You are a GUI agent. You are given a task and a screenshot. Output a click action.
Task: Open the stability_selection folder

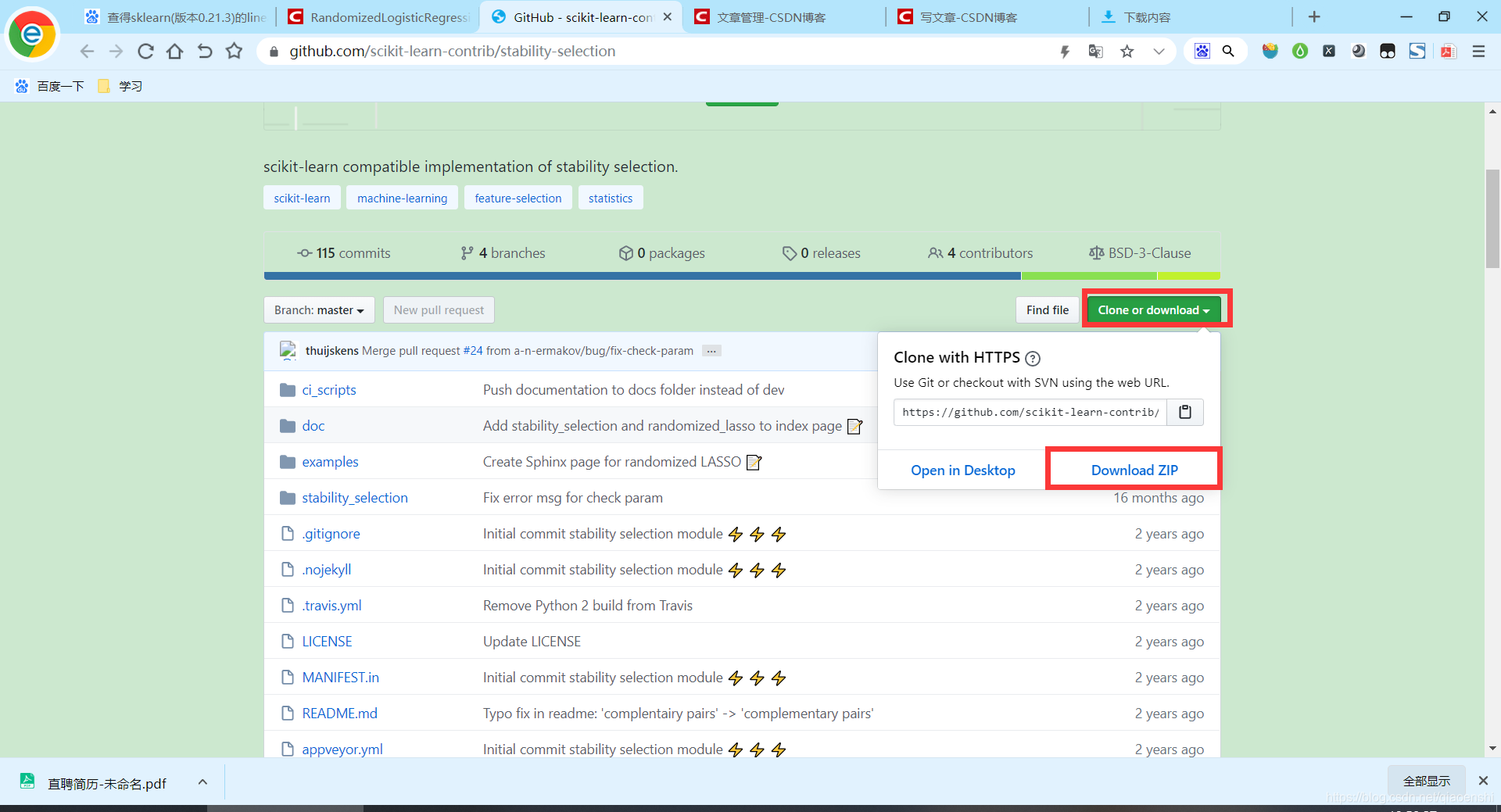[355, 498]
